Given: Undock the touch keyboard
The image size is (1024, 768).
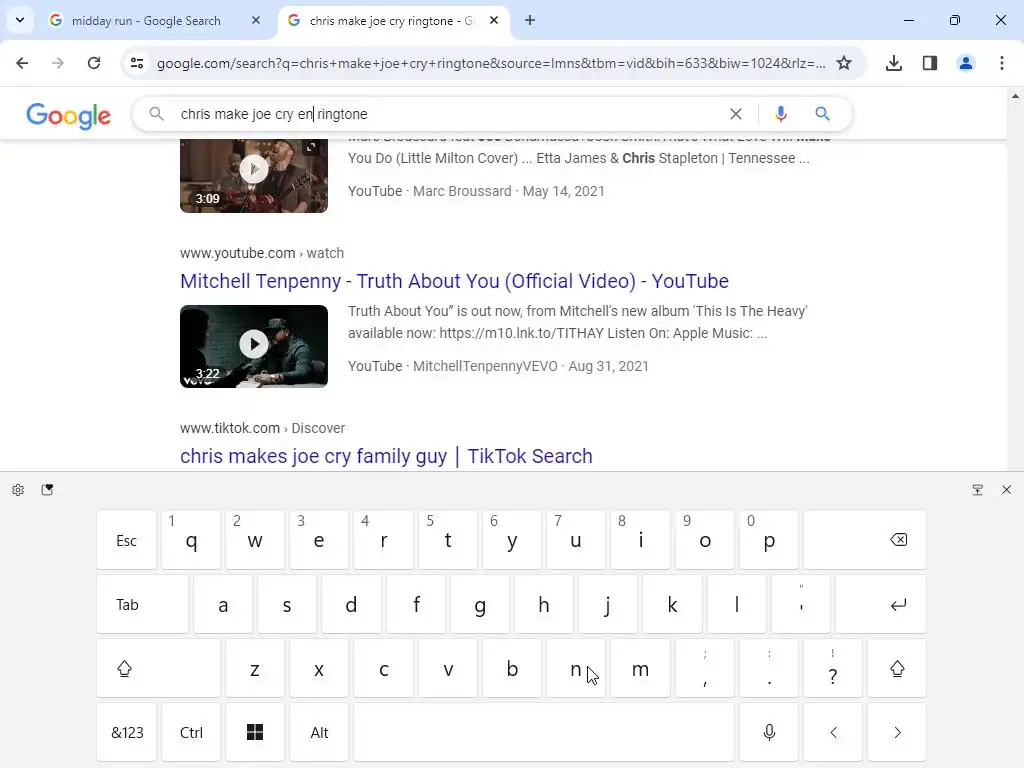Looking at the screenshot, I should tap(978, 490).
